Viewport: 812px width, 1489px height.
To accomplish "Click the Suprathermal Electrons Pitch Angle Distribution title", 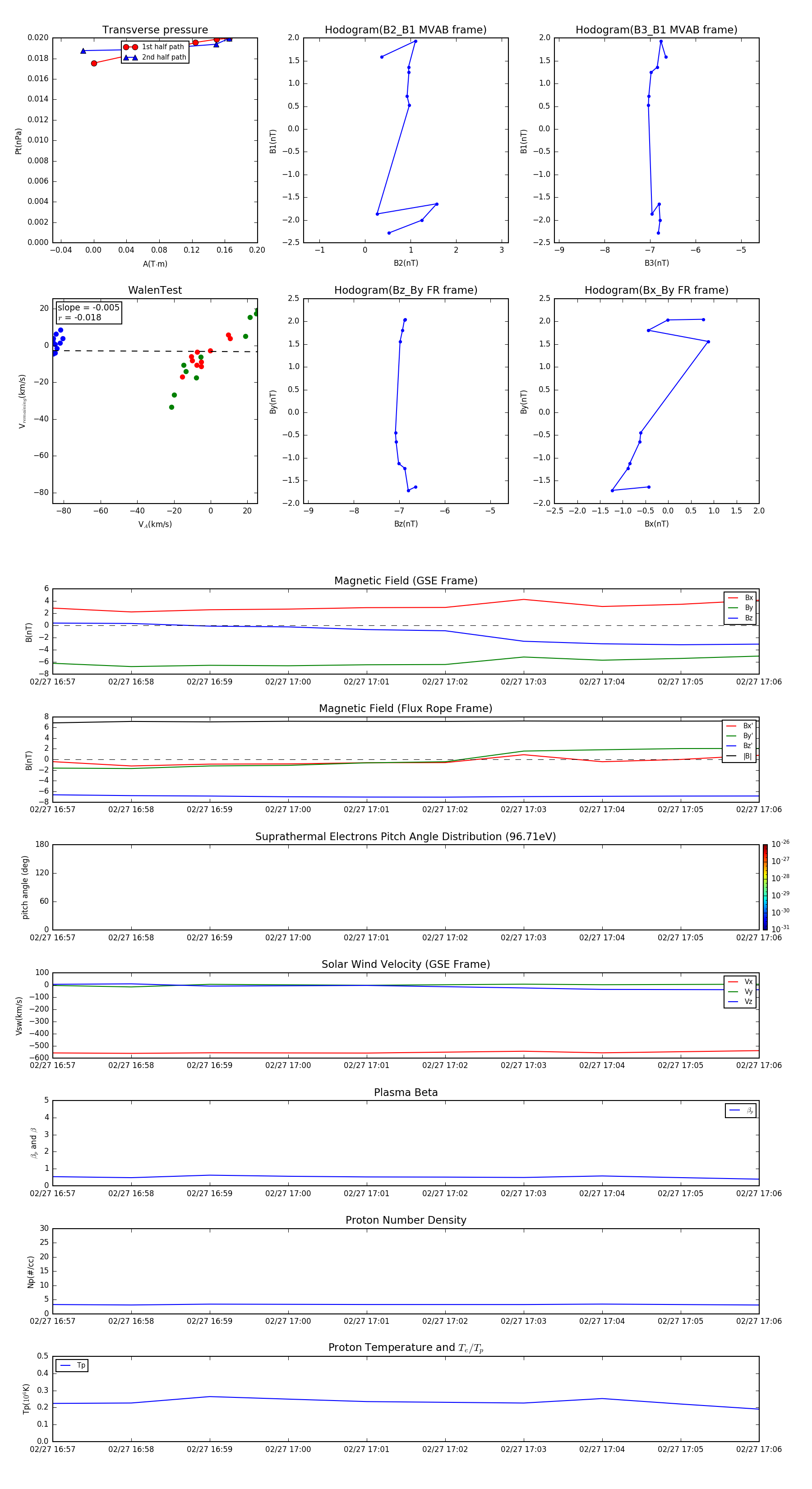I will click(406, 837).
